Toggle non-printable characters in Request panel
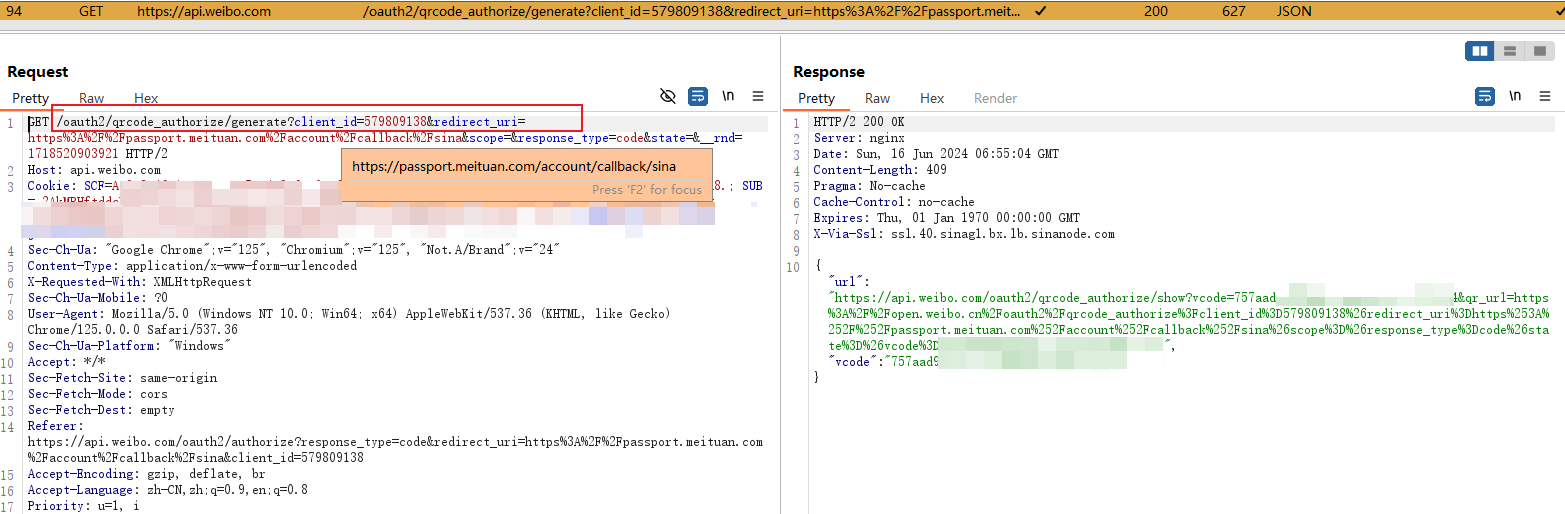1565x514 pixels. coord(728,96)
